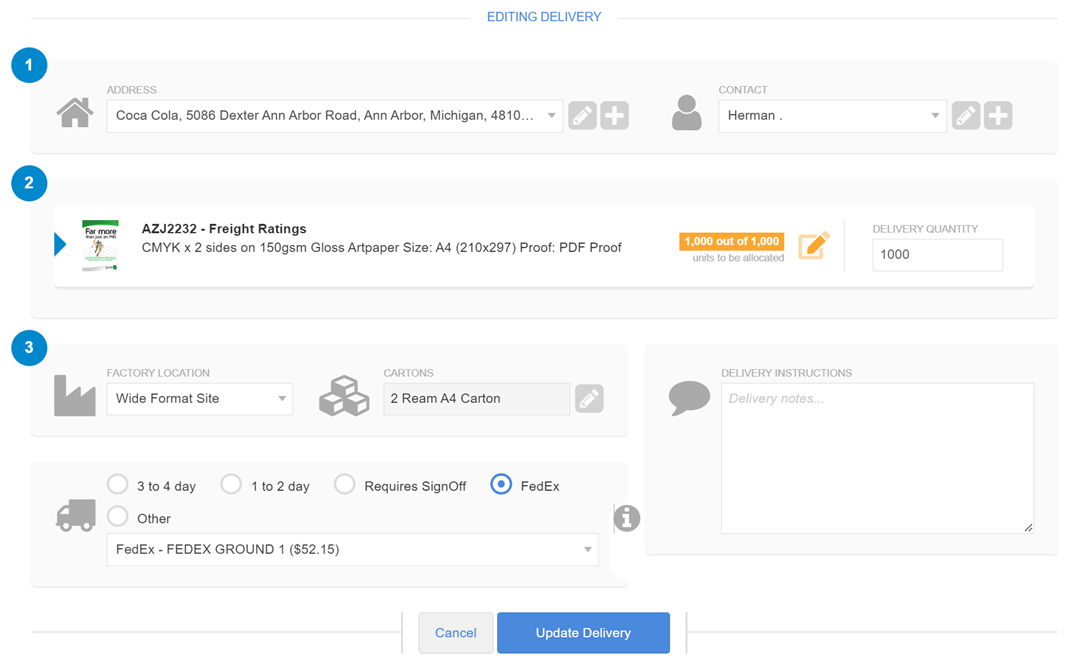This screenshot has width=1078, height=666.
Task: Select the 1 to 2 day option
Action: click(x=231, y=484)
